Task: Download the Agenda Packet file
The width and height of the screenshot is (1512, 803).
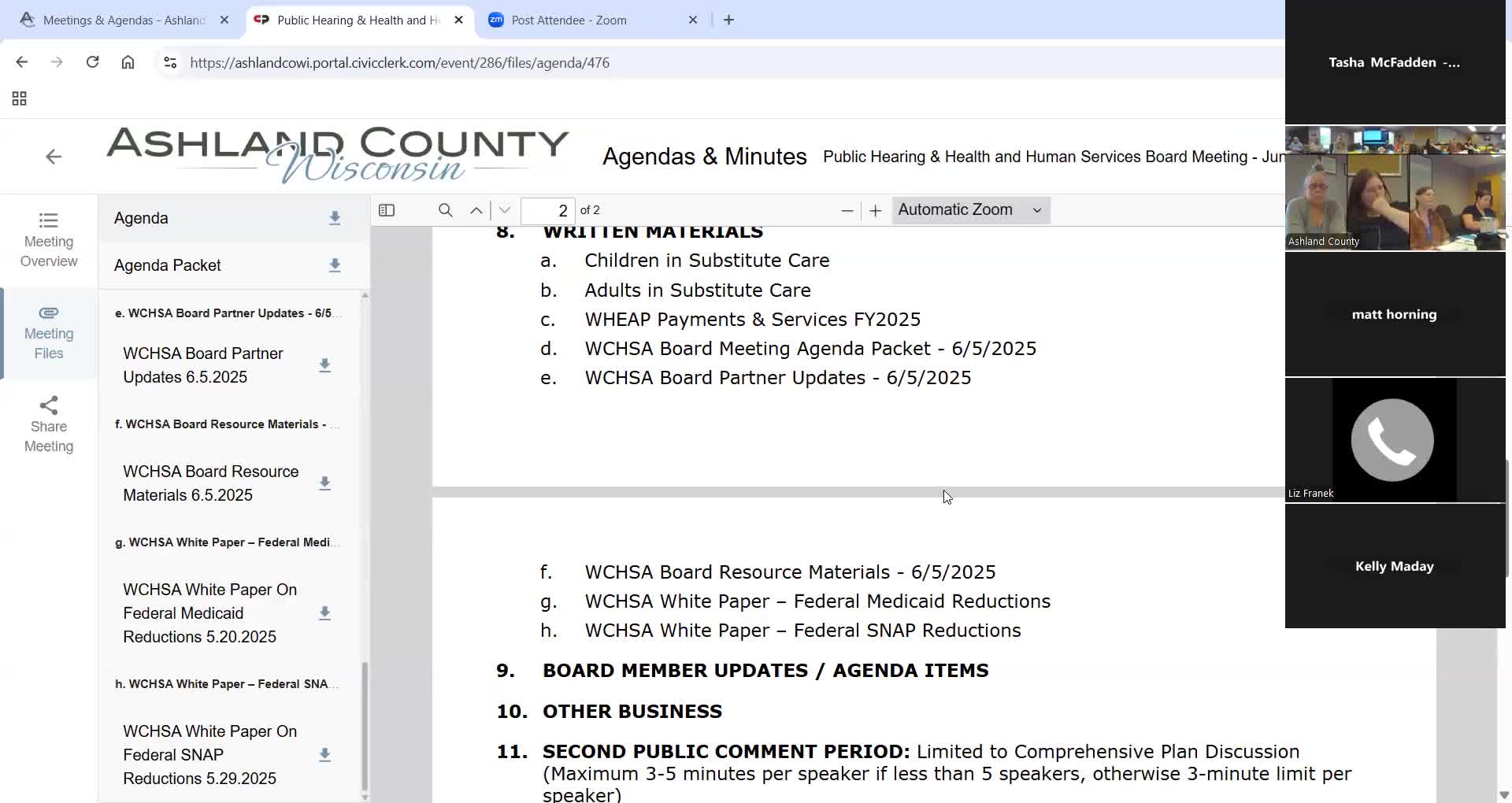Action: click(x=335, y=265)
